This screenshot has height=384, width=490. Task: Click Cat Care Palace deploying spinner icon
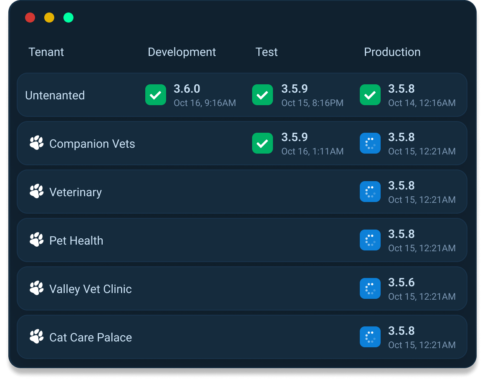click(370, 337)
